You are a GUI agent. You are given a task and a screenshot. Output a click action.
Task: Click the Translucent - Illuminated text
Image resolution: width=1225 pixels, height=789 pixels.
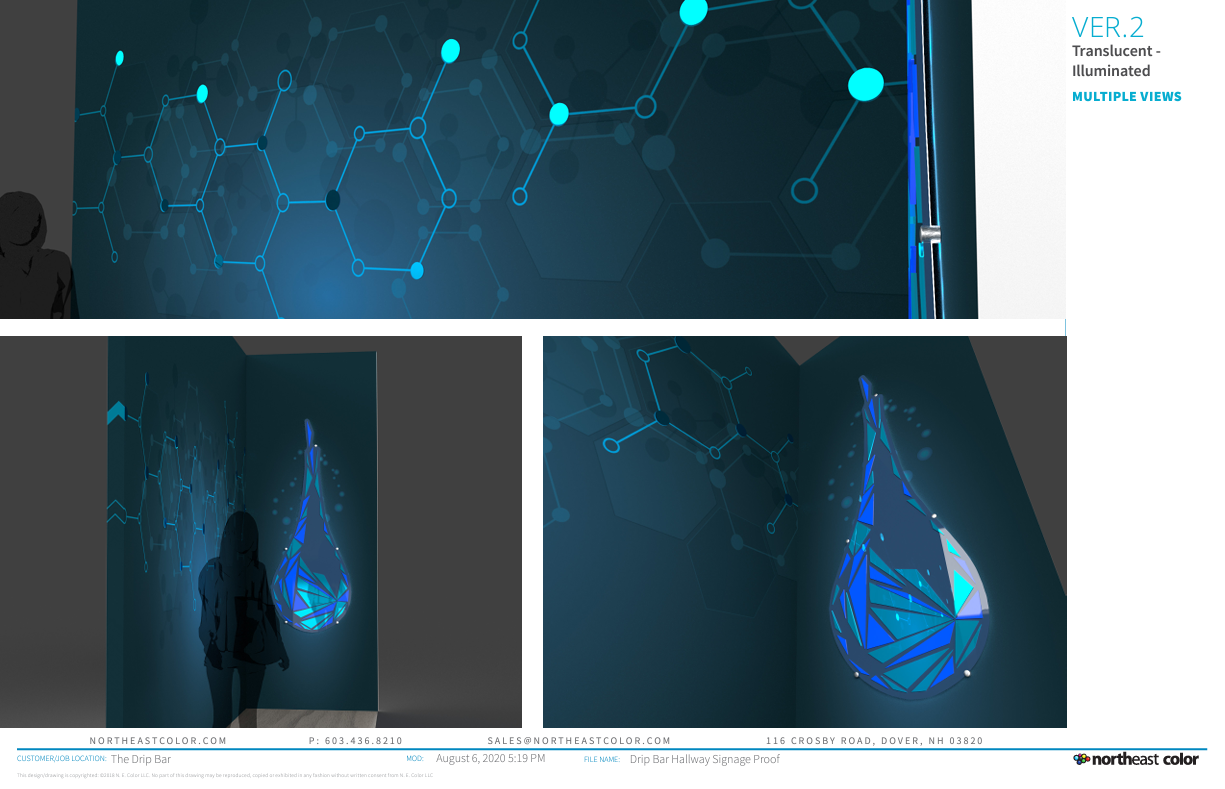tap(1115, 61)
